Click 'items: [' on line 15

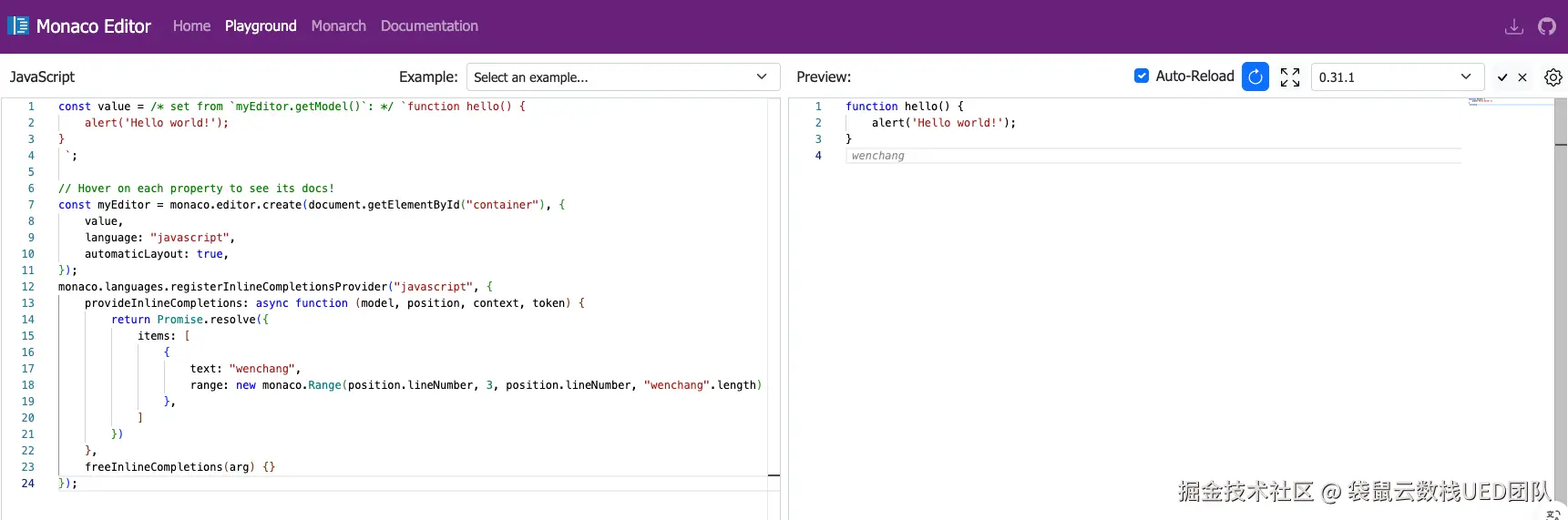pos(164,336)
